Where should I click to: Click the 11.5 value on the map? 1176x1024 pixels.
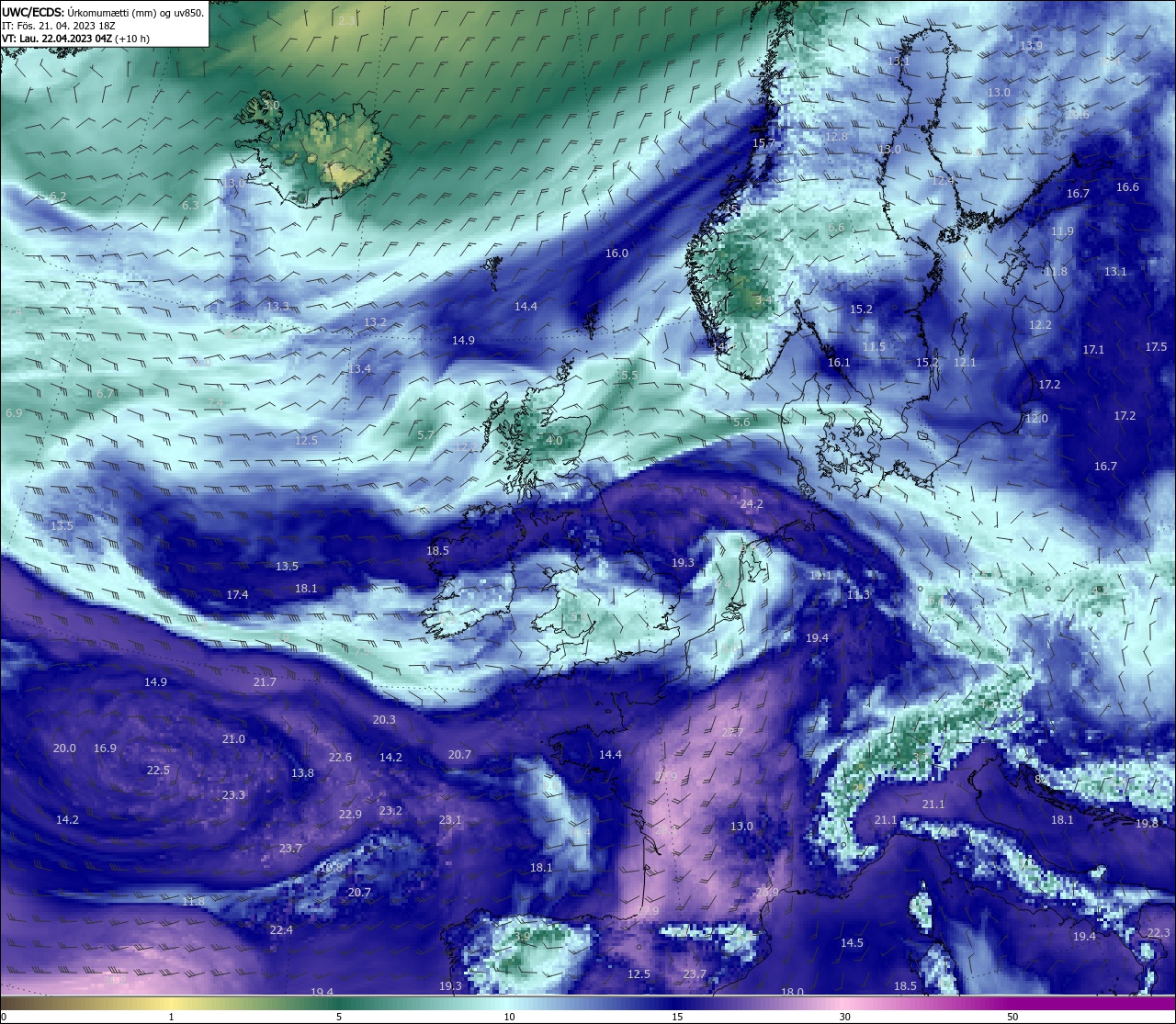[x=874, y=347]
